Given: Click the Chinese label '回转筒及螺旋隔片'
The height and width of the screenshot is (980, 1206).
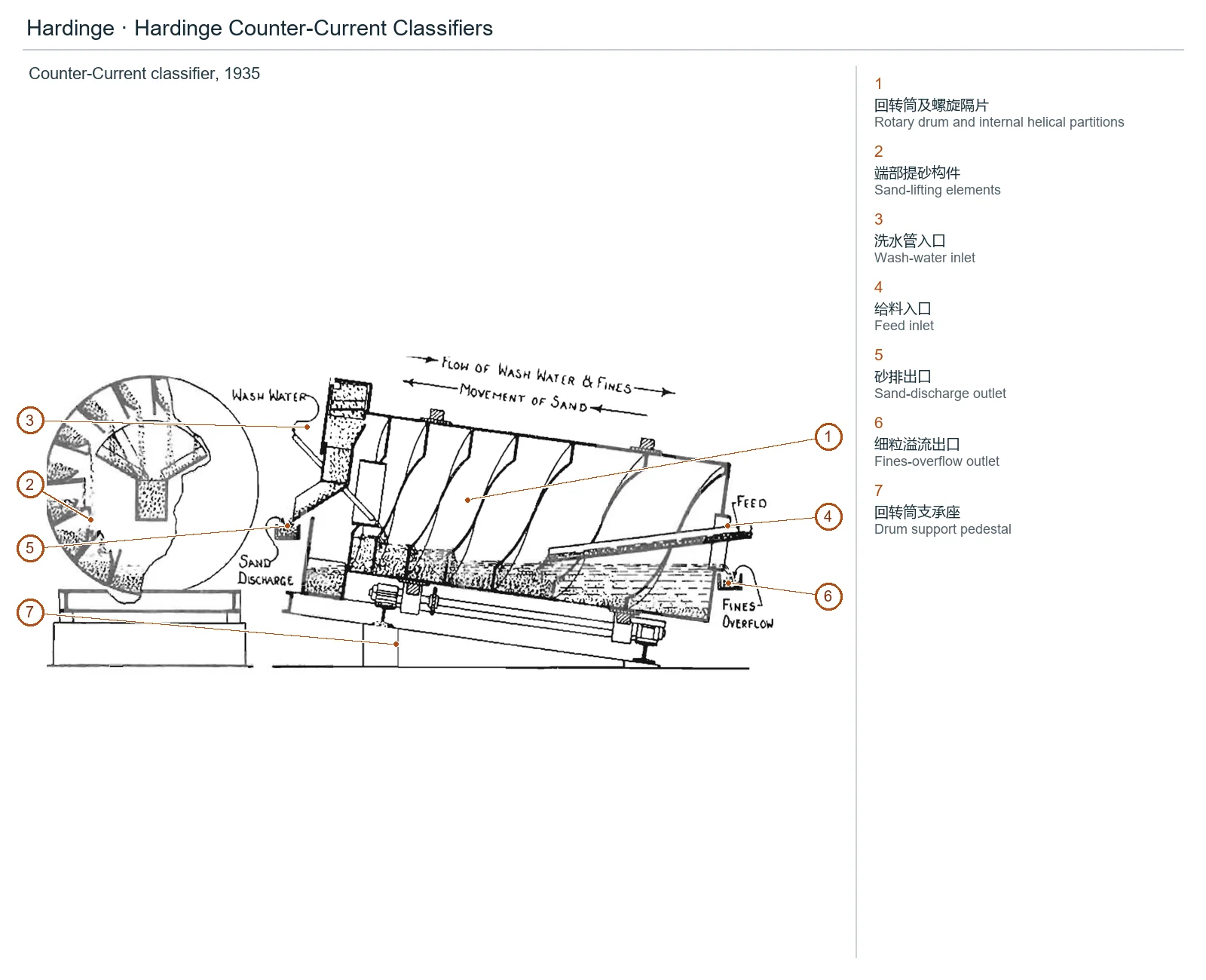Looking at the screenshot, I should 931,105.
